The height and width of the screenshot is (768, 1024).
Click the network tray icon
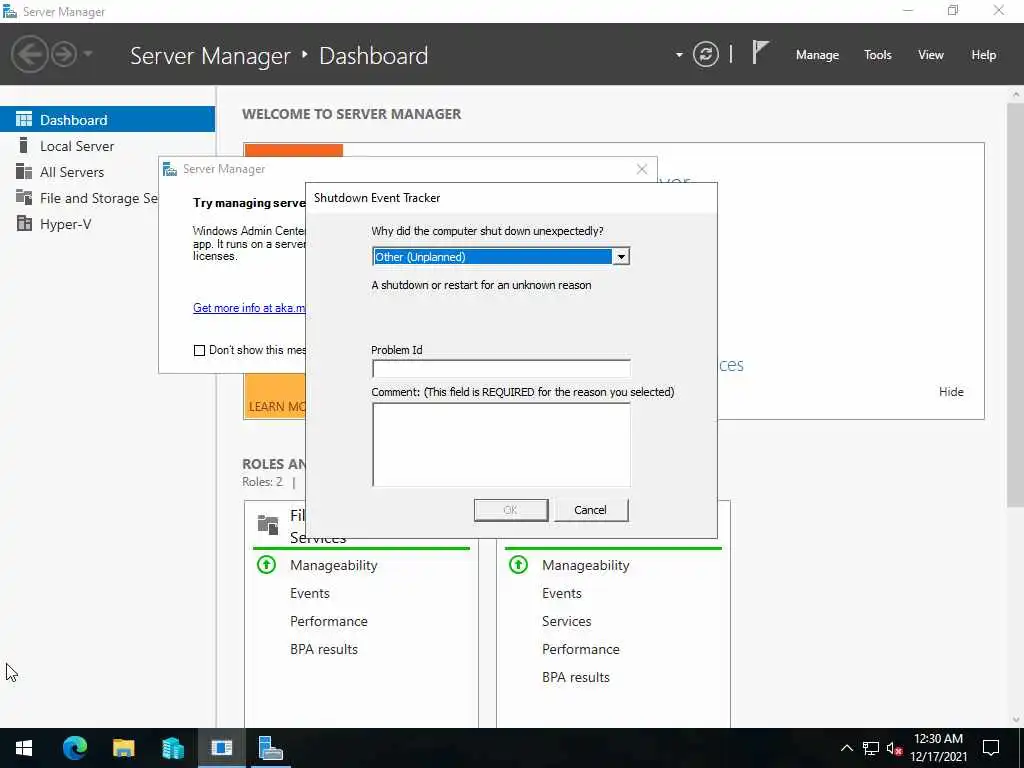[x=871, y=748]
